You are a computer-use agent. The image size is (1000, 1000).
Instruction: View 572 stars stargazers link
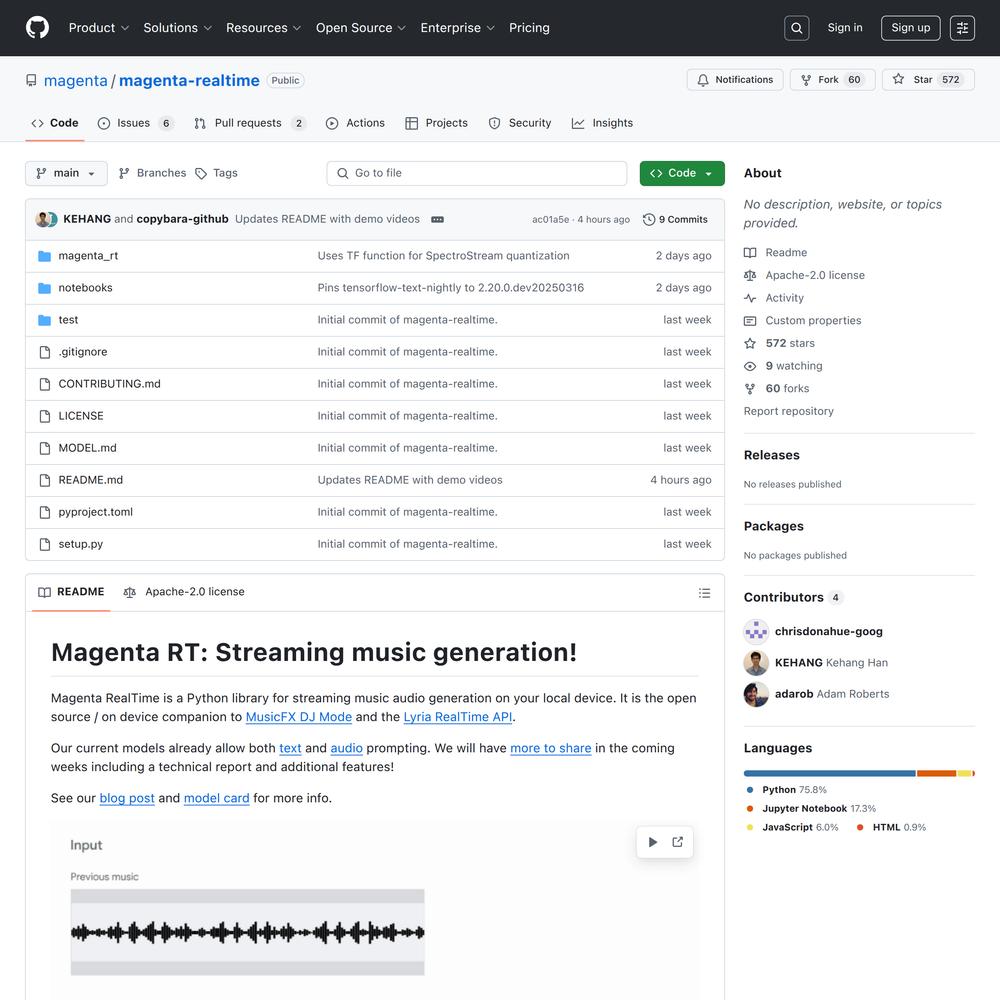(x=790, y=343)
